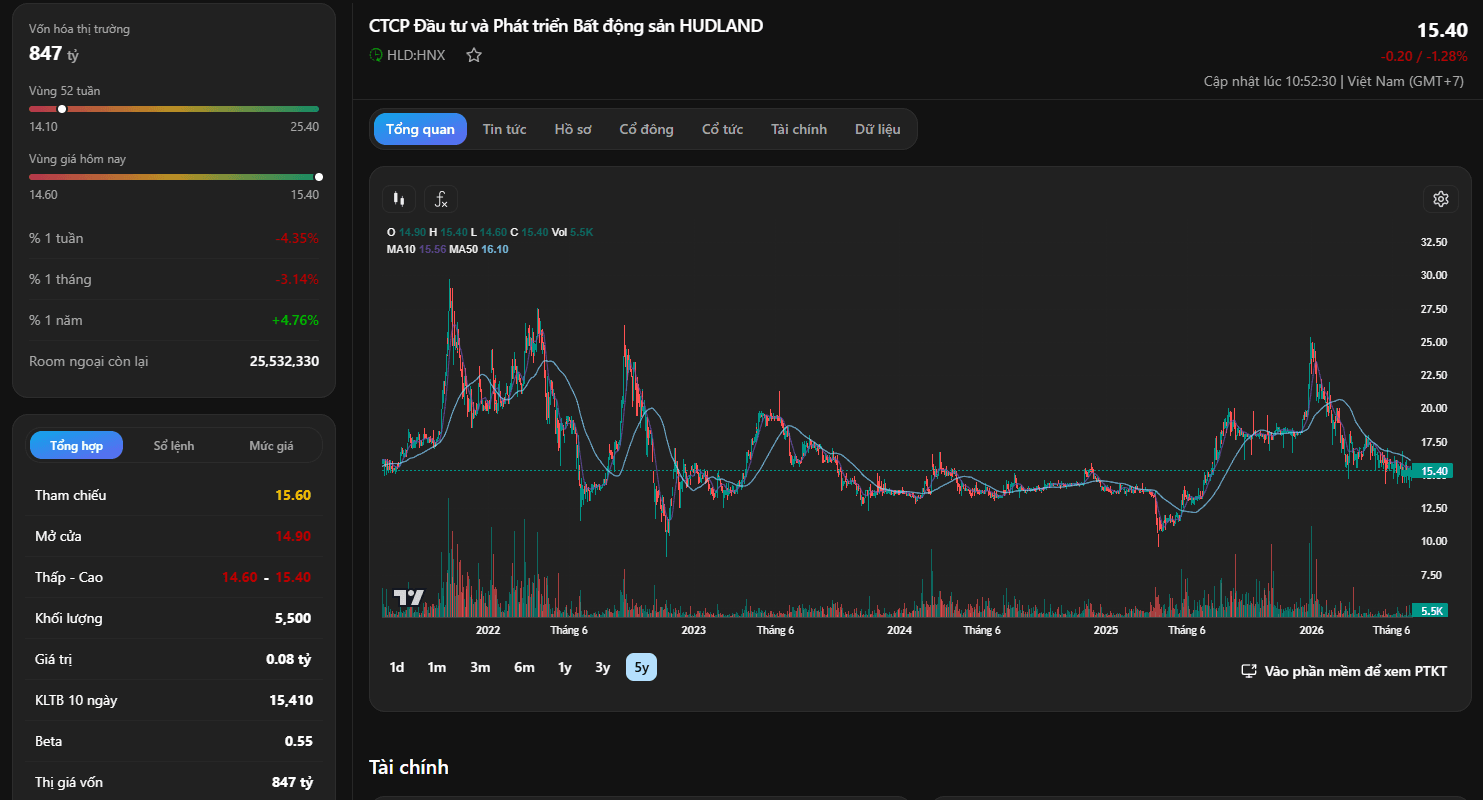This screenshot has width=1483, height=800.
Task: Select the 5y time range
Action: [x=641, y=667]
